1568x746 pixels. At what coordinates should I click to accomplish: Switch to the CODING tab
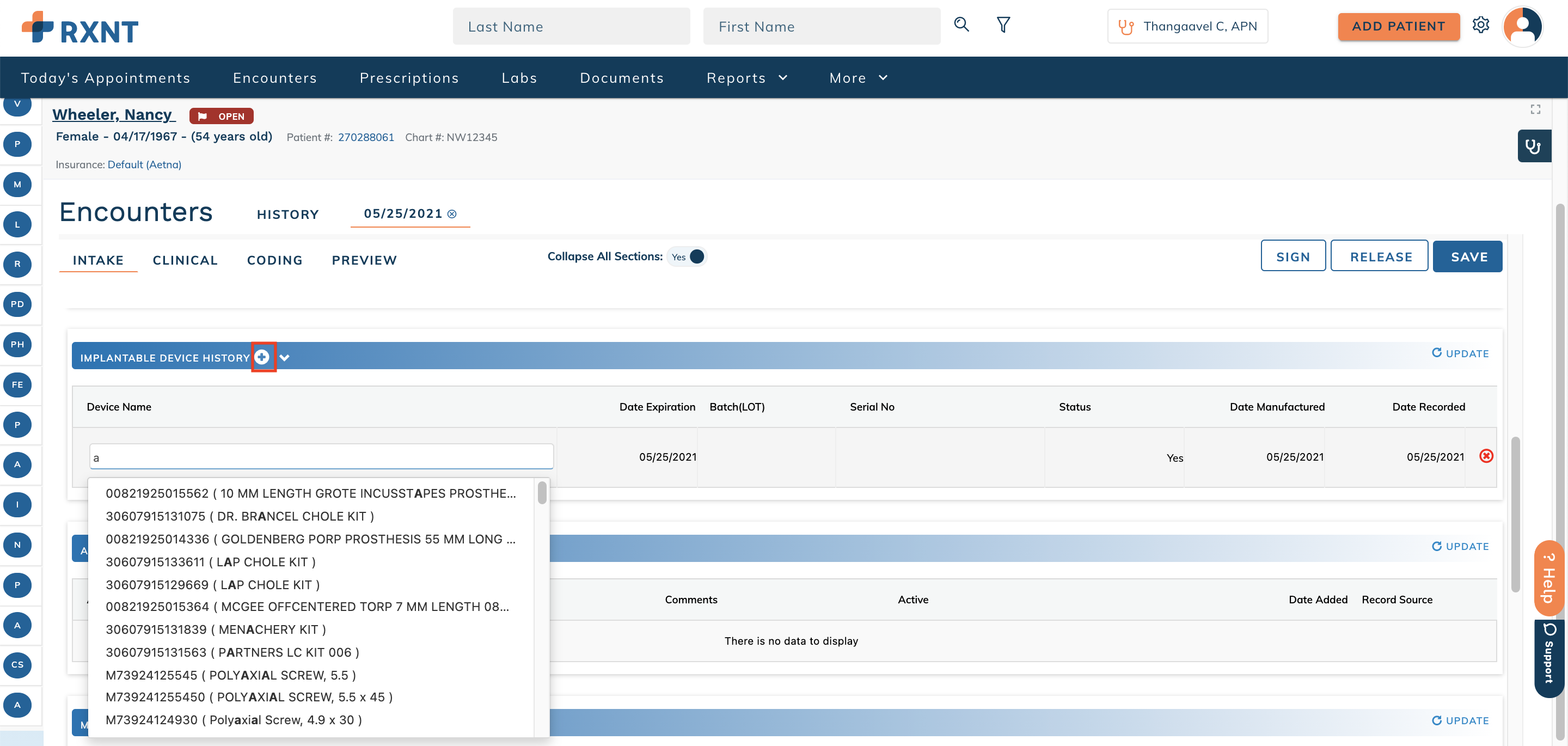274,260
